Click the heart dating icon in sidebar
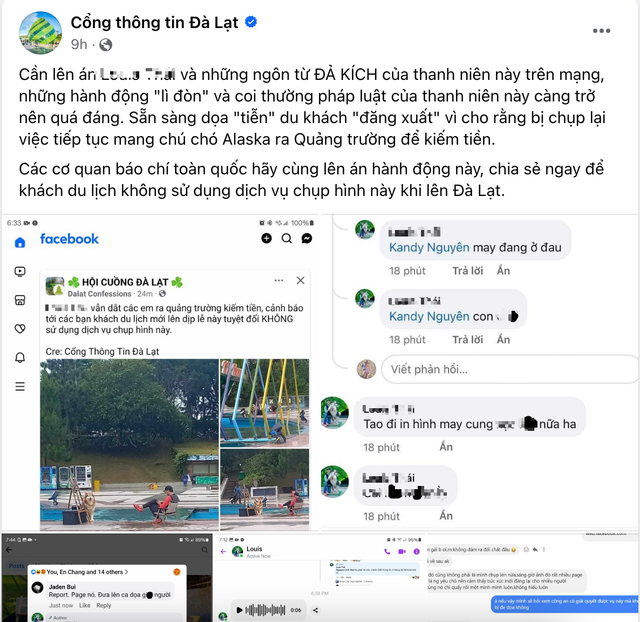 click(x=20, y=329)
